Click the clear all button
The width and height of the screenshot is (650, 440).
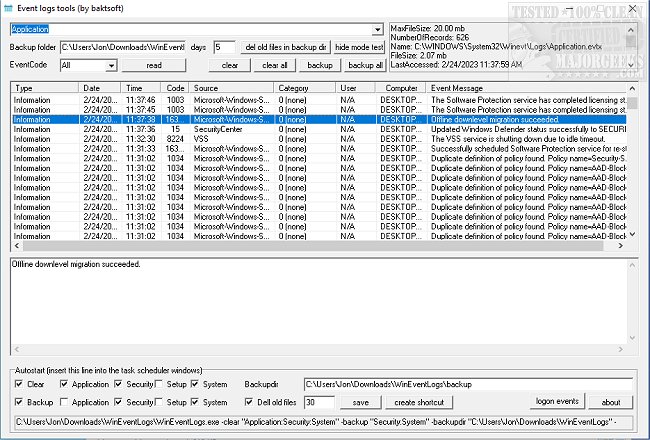point(274,66)
